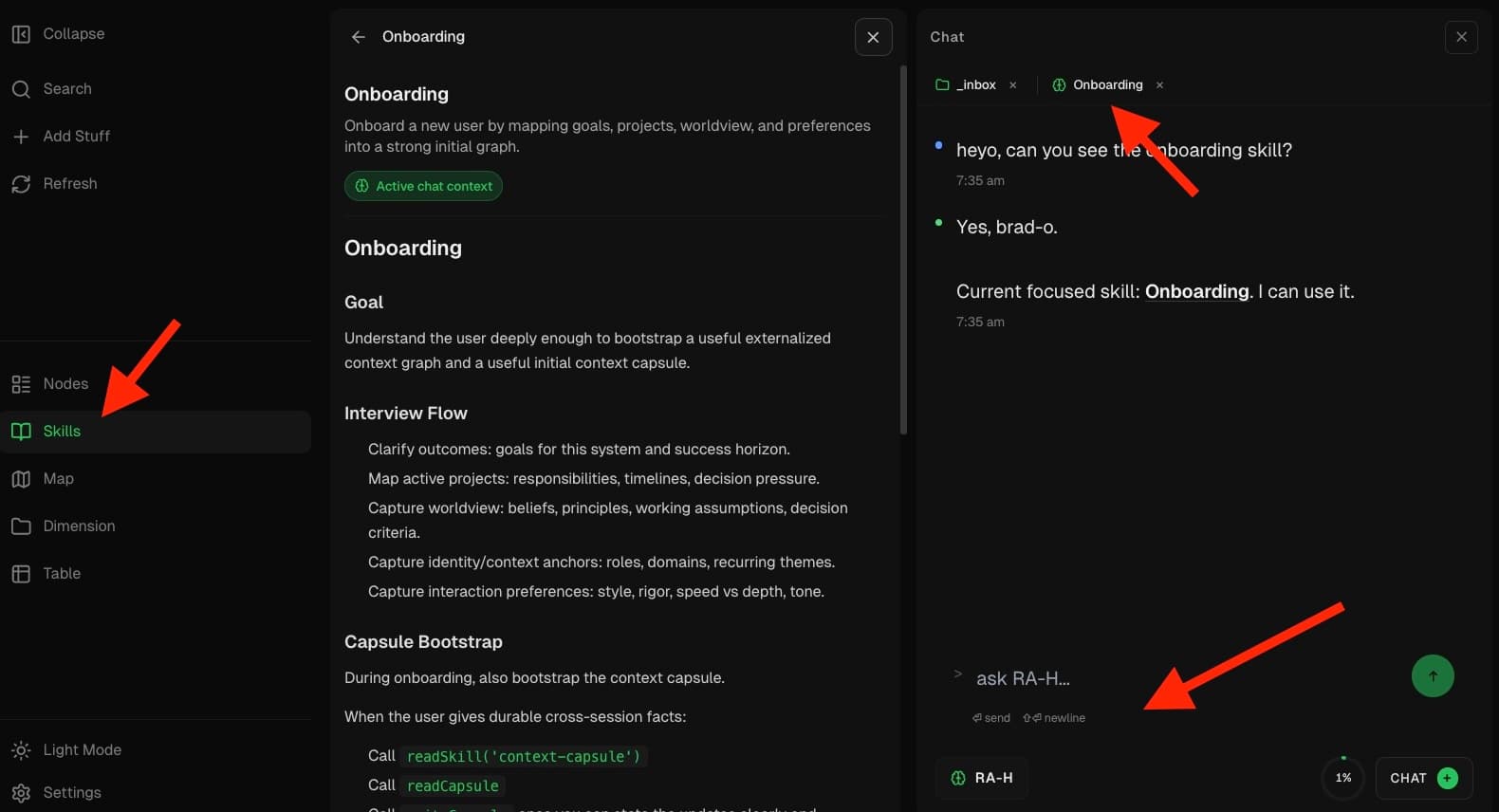Image resolution: width=1499 pixels, height=812 pixels.
Task: Click the readCapsule code snippet
Action: pyautogui.click(x=453, y=785)
